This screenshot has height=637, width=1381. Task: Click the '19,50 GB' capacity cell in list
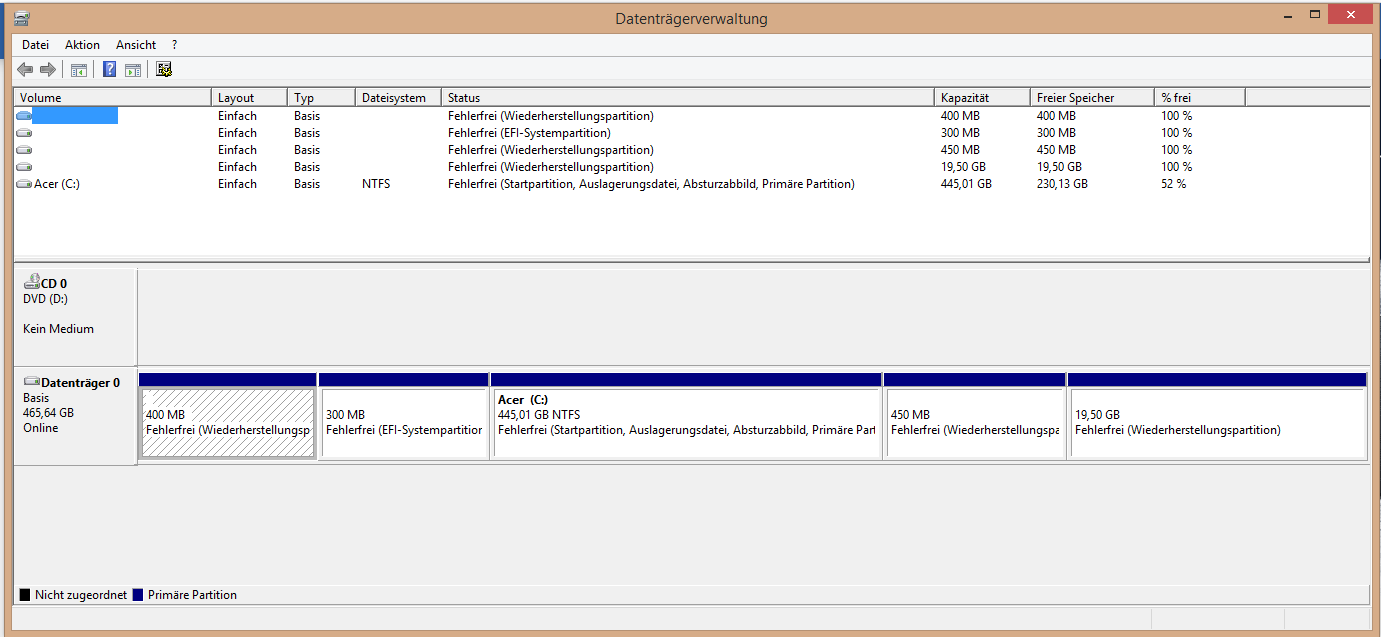962,167
